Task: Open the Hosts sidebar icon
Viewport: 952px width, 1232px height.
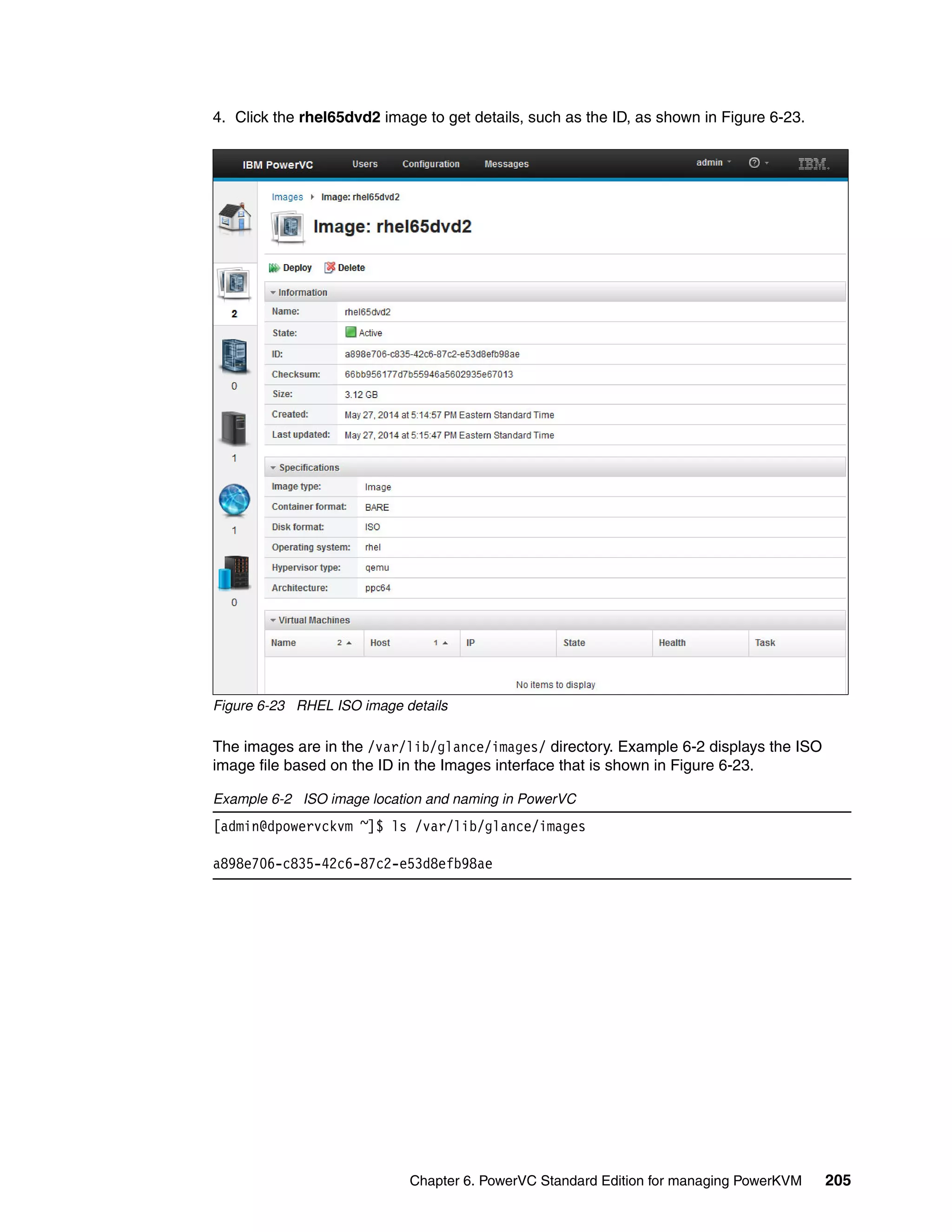Action: [x=234, y=429]
